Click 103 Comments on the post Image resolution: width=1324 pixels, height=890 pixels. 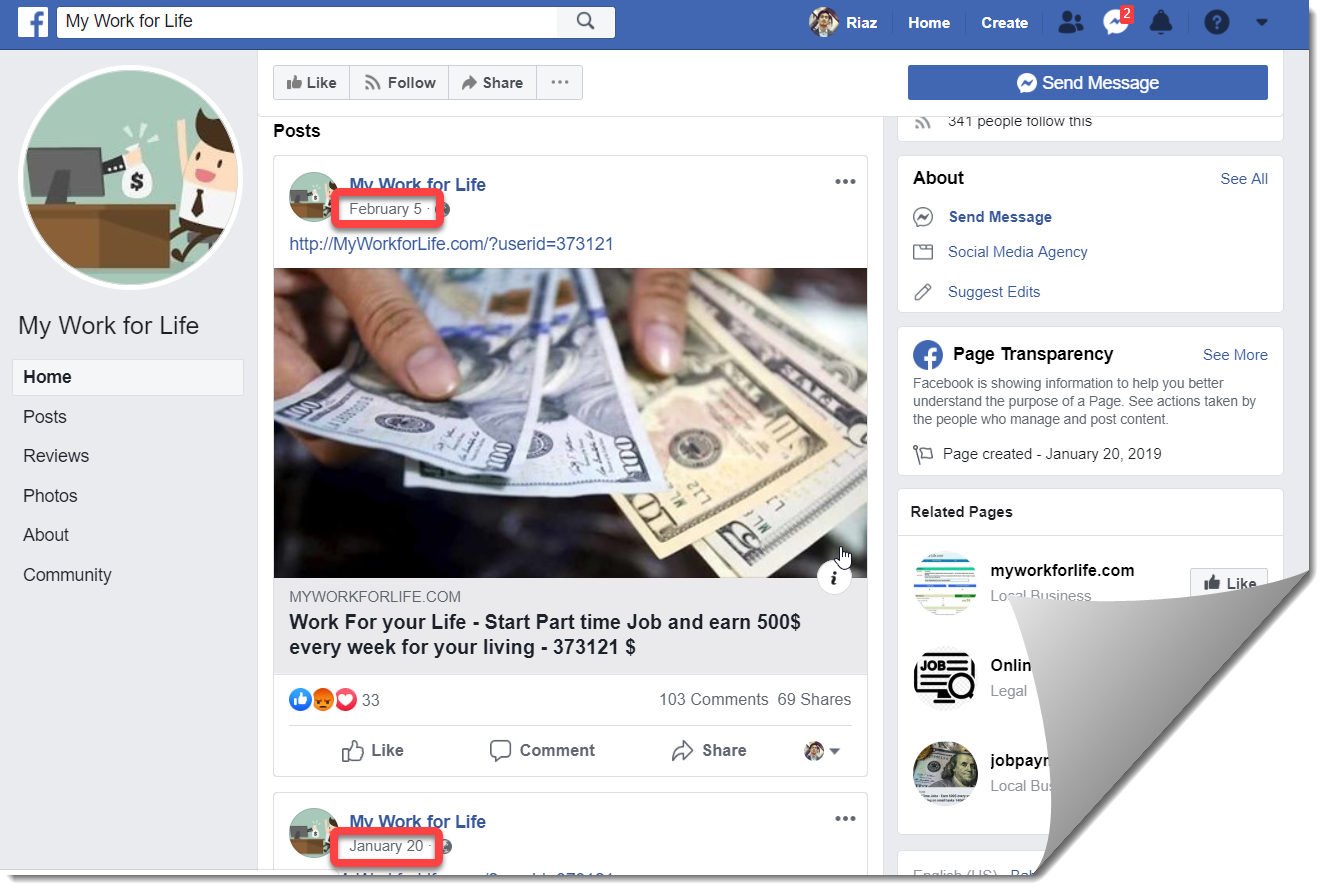pos(713,700)
